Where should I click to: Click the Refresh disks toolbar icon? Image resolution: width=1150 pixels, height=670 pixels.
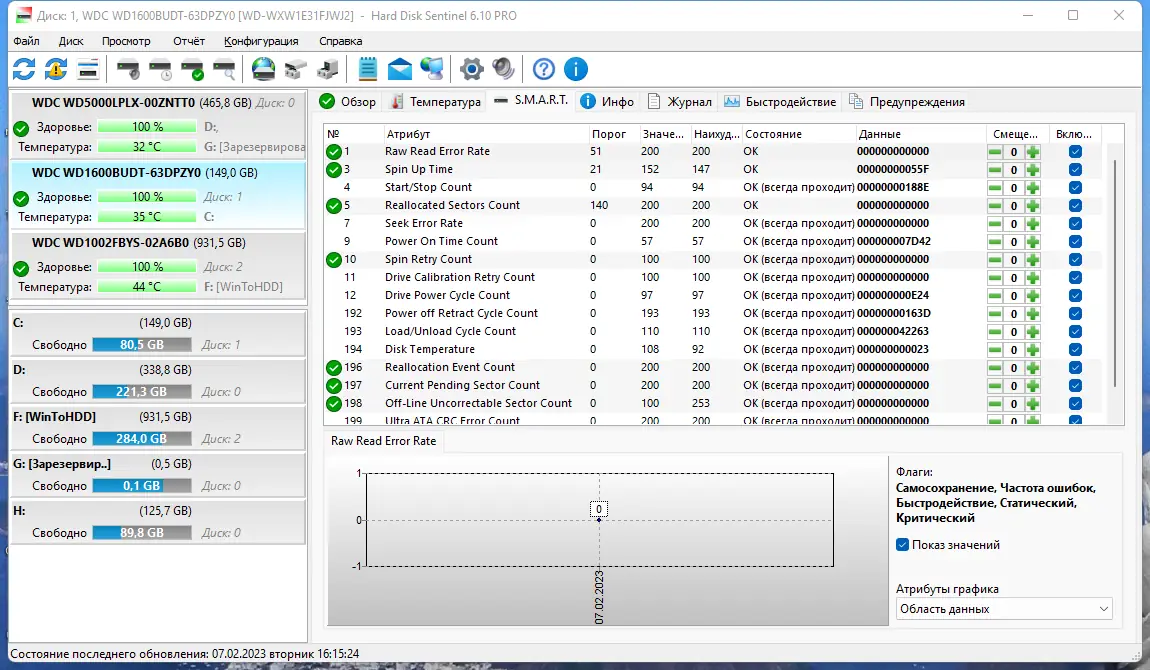(25, 69)
